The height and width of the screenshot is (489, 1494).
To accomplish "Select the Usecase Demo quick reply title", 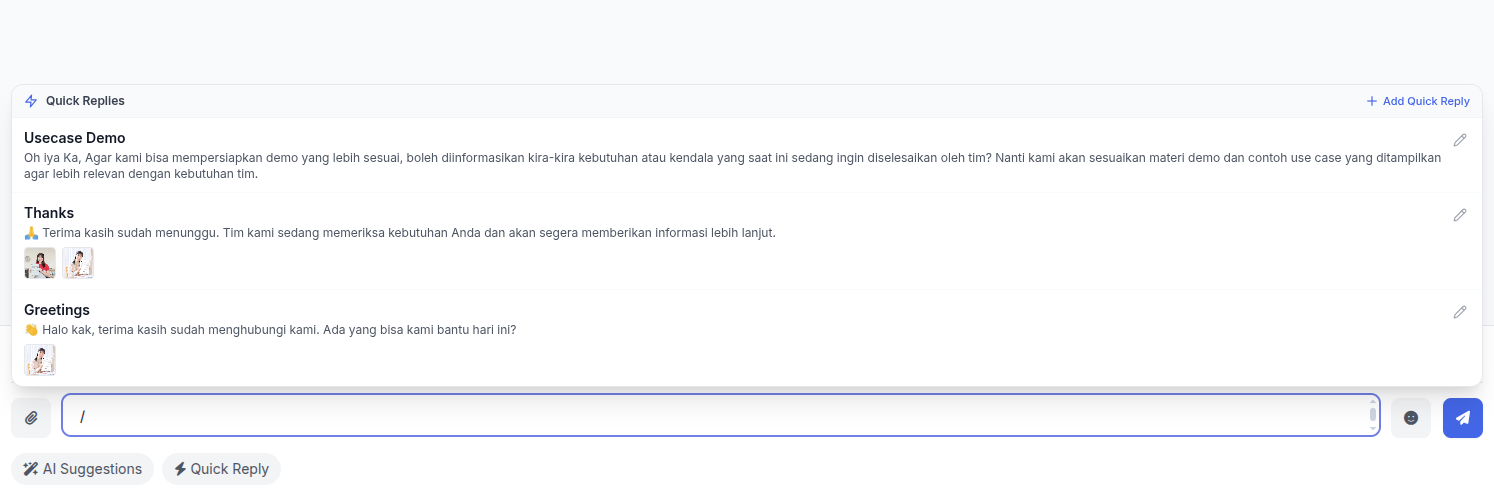I will pos(75,138).
